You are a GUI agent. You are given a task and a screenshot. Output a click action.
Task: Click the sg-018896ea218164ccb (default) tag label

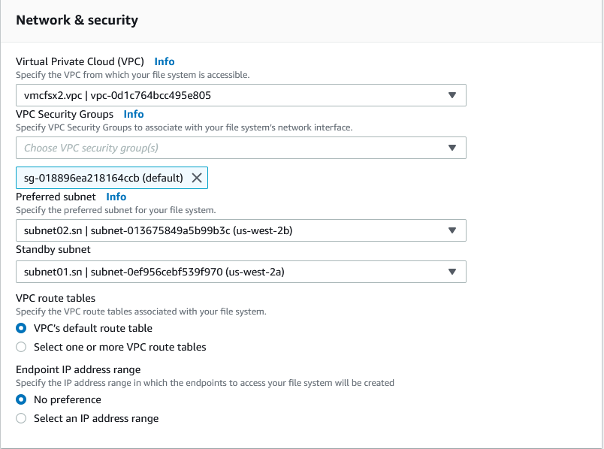102,178
